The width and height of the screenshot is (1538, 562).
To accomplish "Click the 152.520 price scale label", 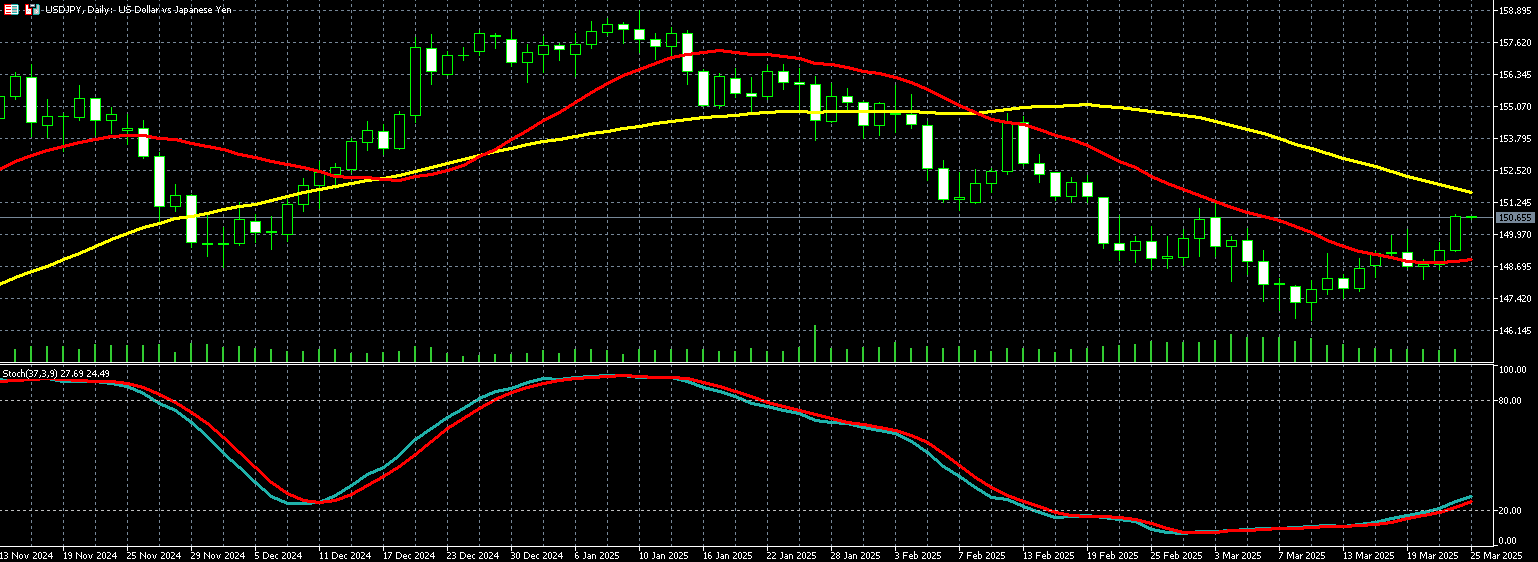I will point(1515,171).
